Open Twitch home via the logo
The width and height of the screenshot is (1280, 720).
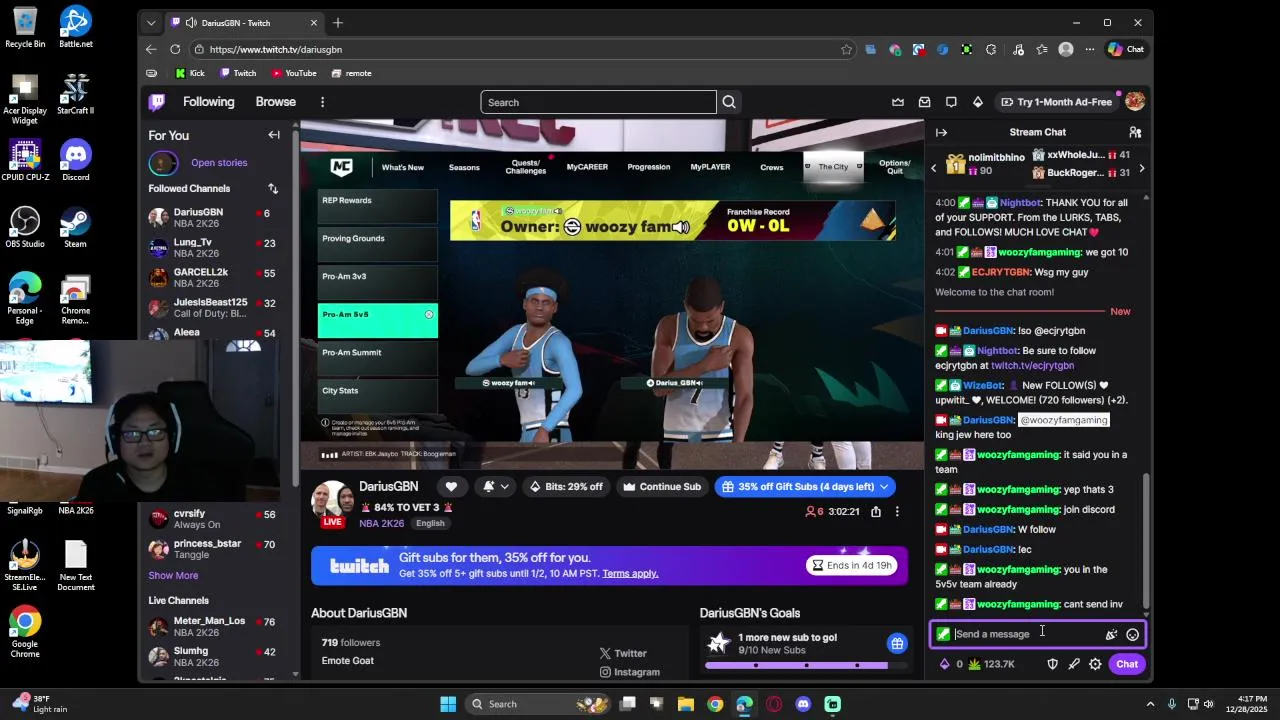[x=157, y=102]
